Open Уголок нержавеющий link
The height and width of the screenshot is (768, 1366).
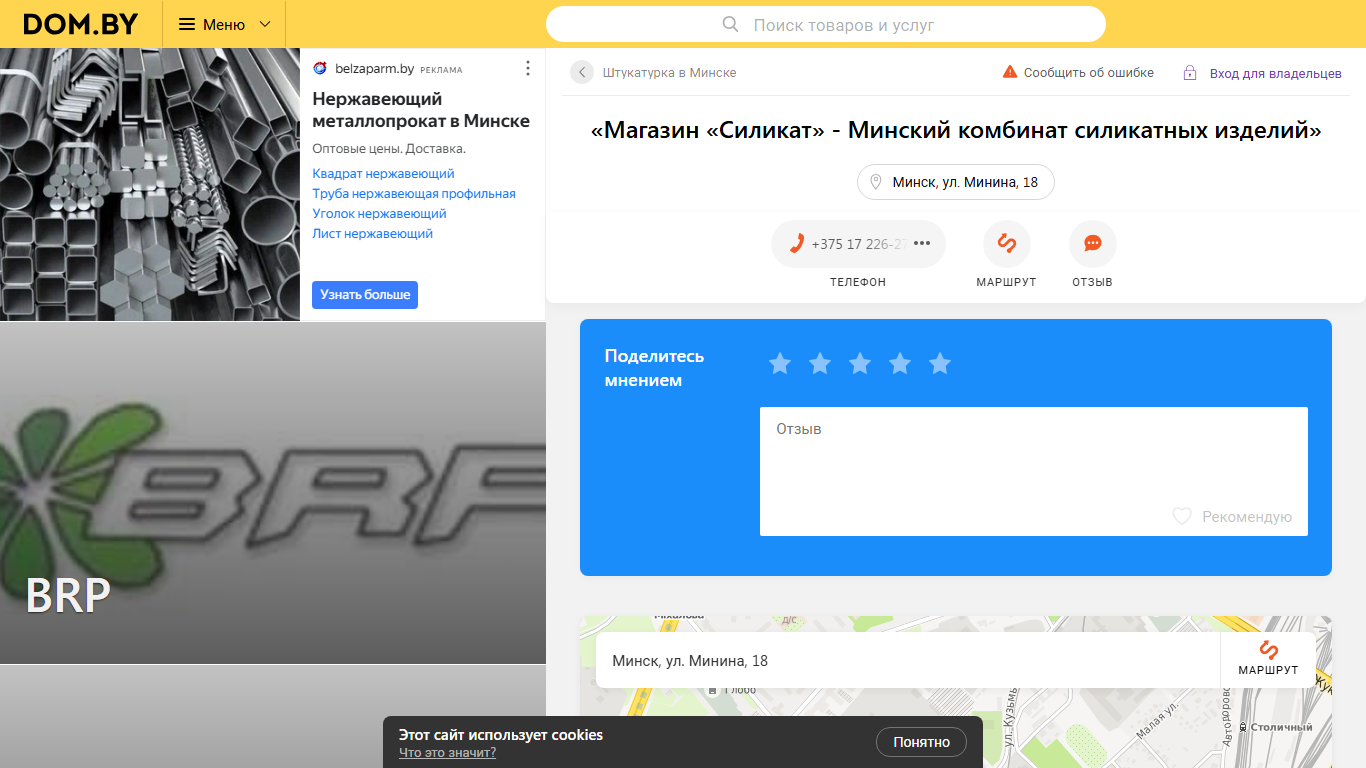tap(379, 214)
